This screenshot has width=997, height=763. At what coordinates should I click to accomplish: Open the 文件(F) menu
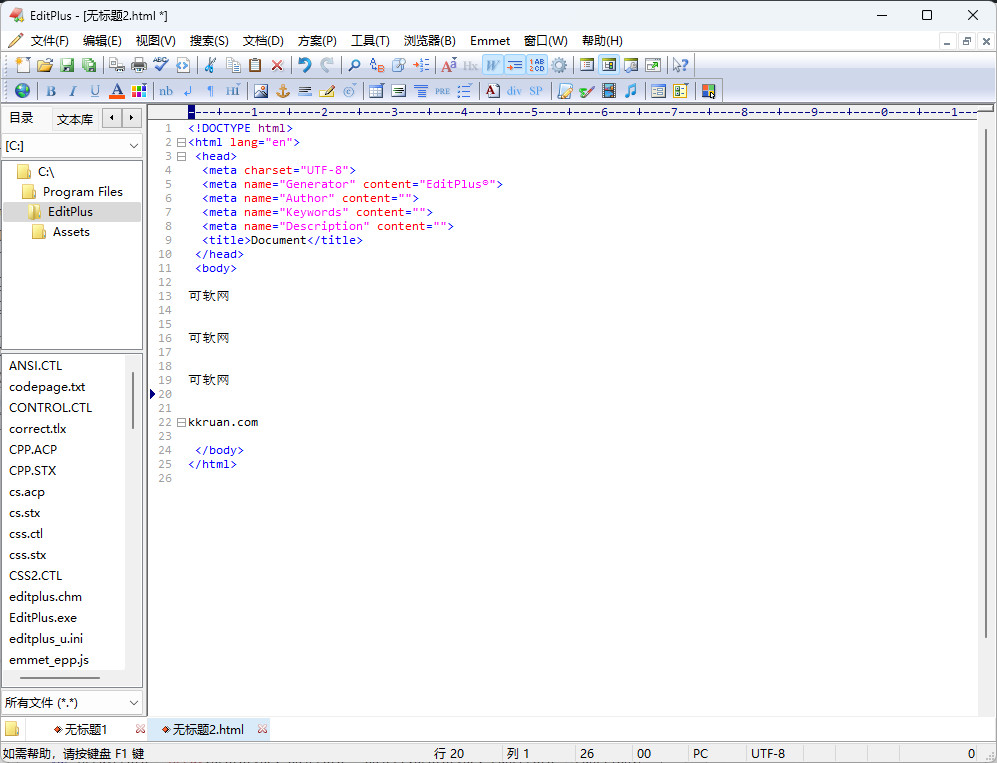click(50, 41)
